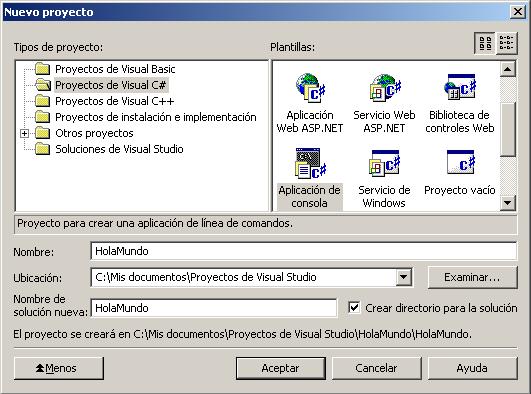Image resolution: width=531 pixels, height=394 pixels.
Task: Select Proyectos de Visual C++ tree item
Action: pos(114,101)
